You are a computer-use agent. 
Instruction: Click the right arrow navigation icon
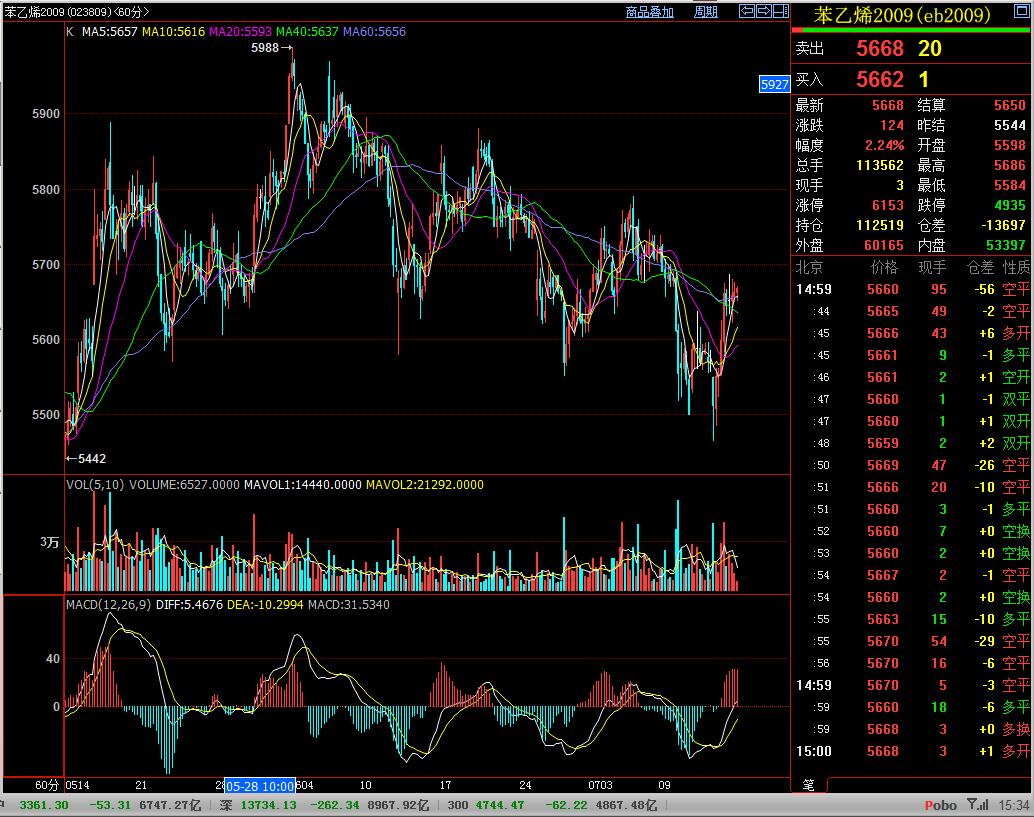tap(764, 11)
